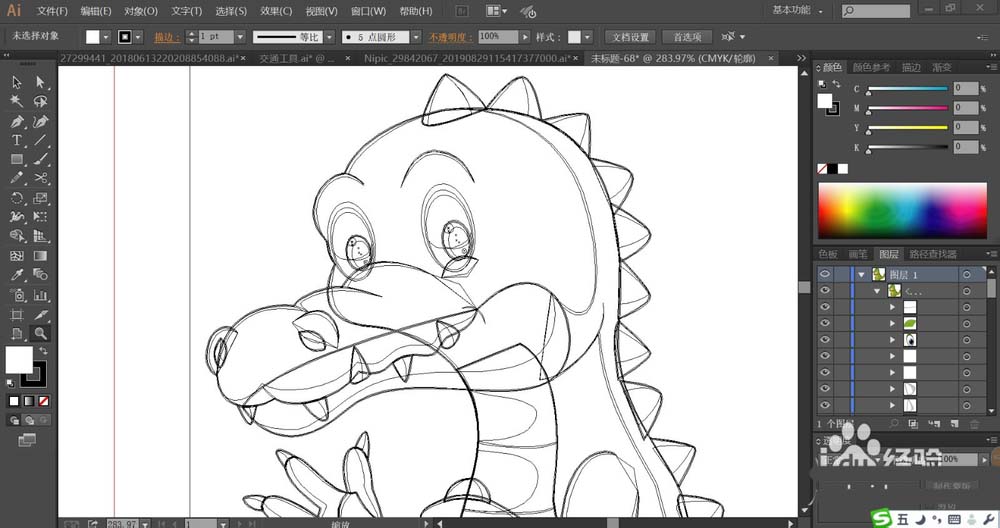Click the Swap Fill and Stroke arrow in toolbox
1000x528 pixels.
pyautogui.click(x=43, y=351)
